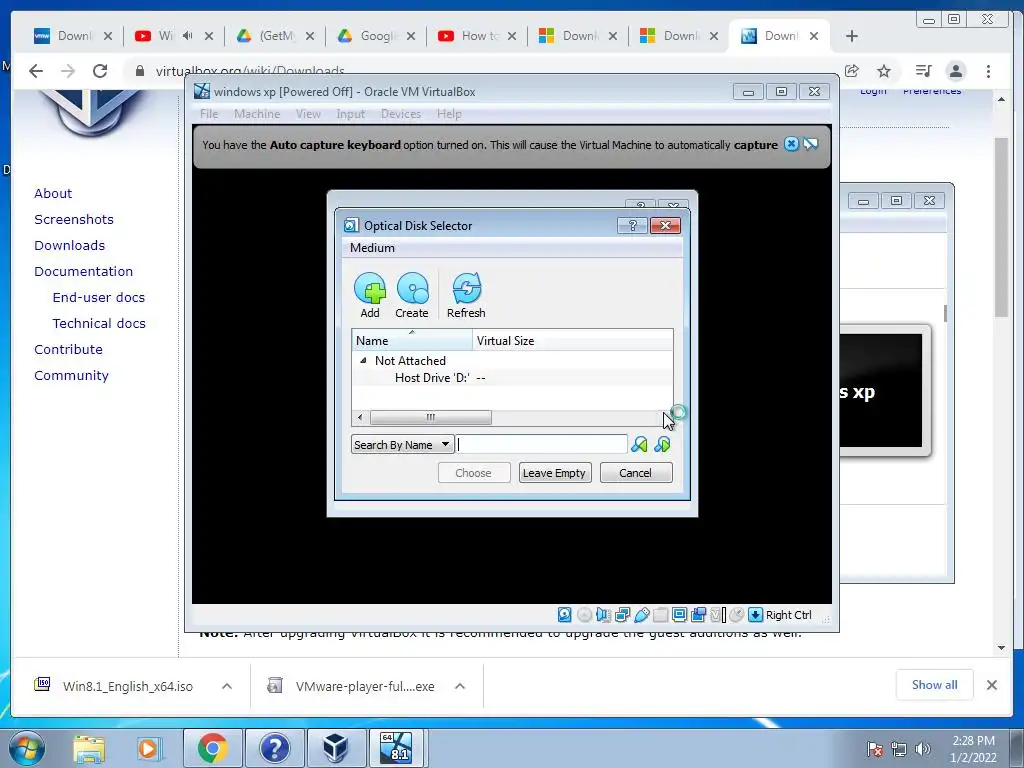This screenshot has height=768, width=1024.
Task: Close the Optical Disk Selector dialog
Action: tap(665, 225)
